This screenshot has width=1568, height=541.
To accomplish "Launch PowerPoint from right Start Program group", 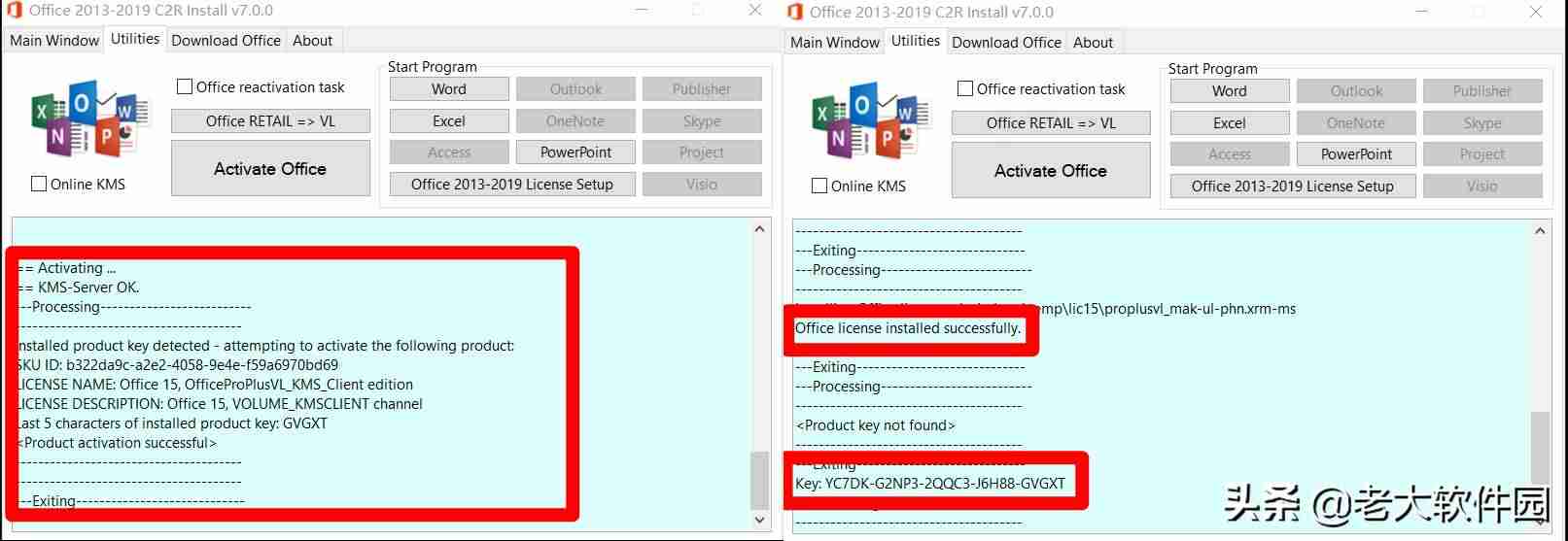I will 1356,154.
